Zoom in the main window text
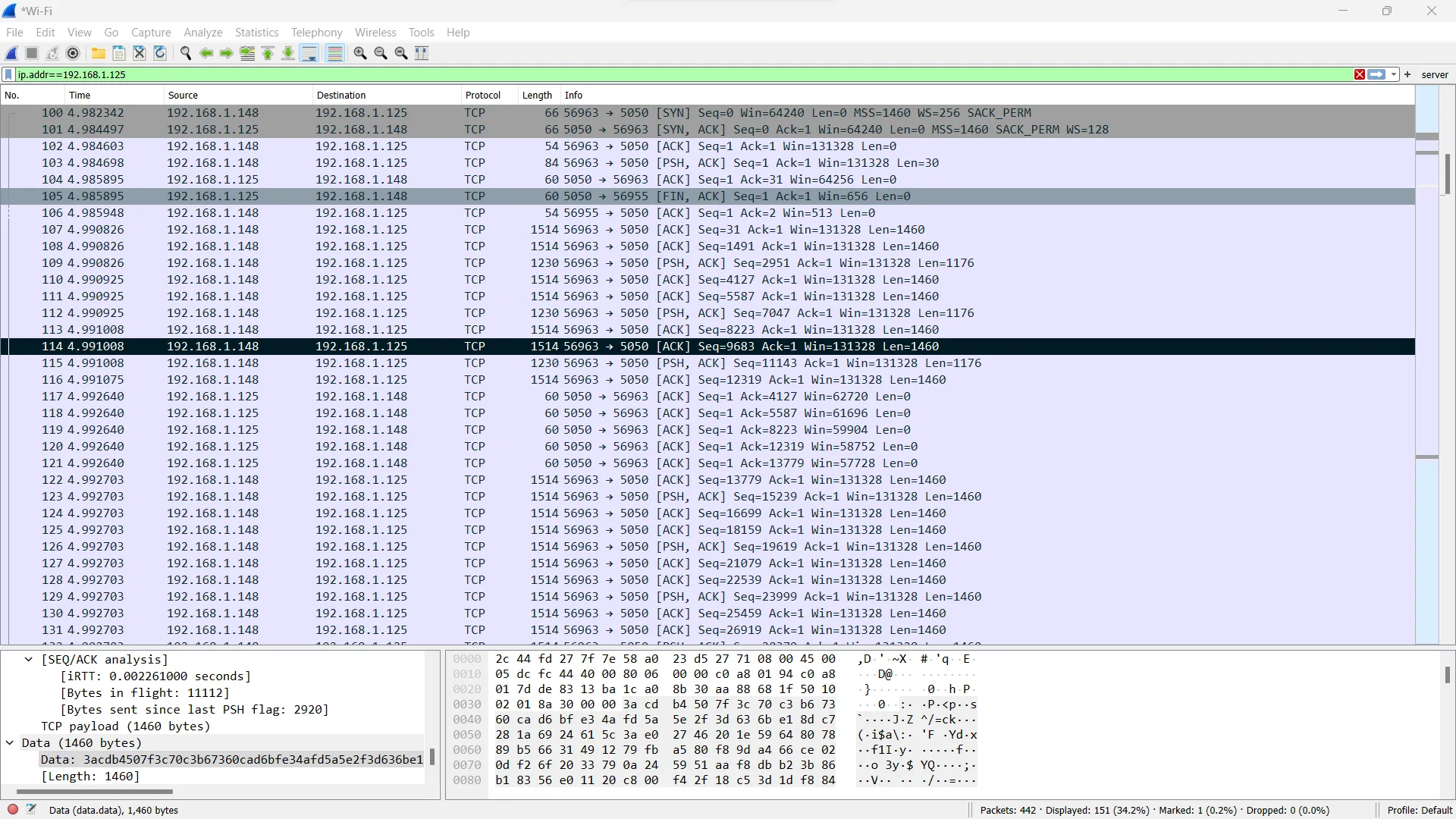This screenshot has height=819, width=1456. point(360,53)
